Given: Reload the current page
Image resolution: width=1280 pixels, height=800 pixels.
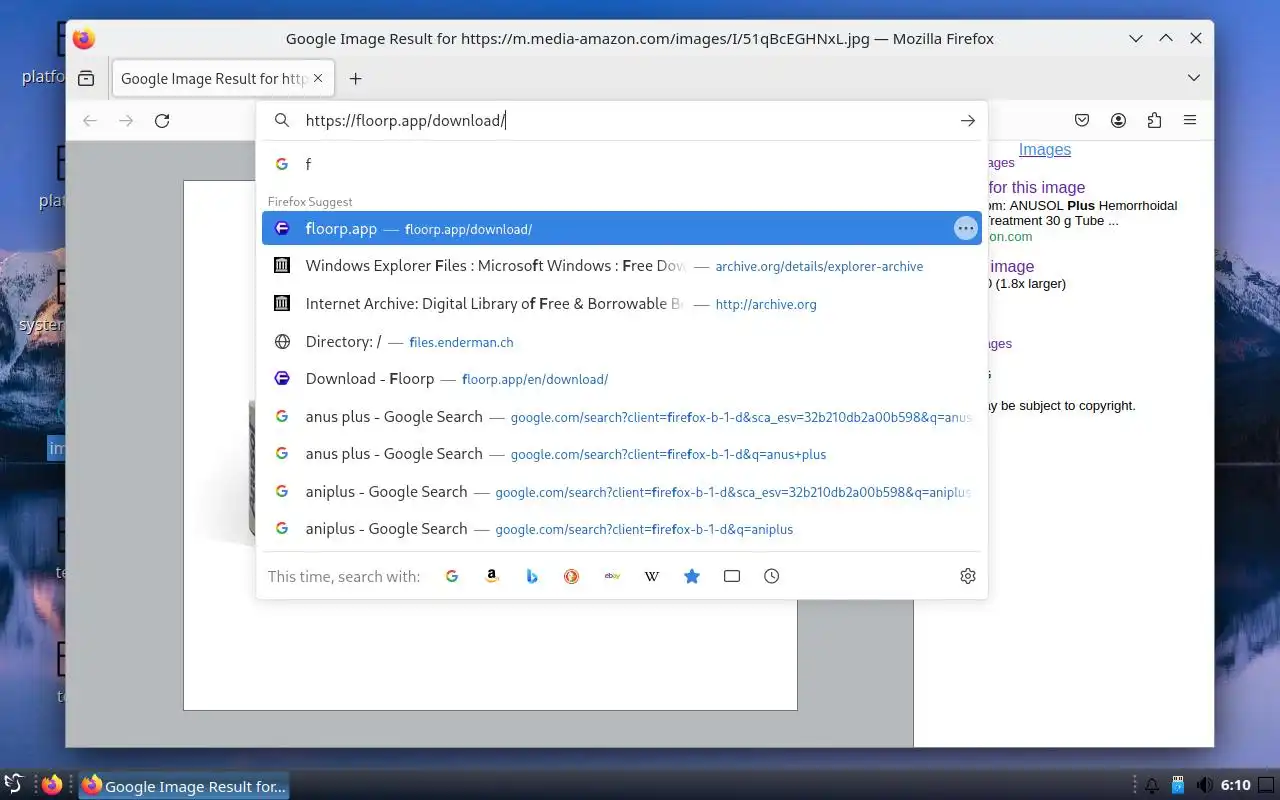Looking at the screenshot, I should point(162,120).
